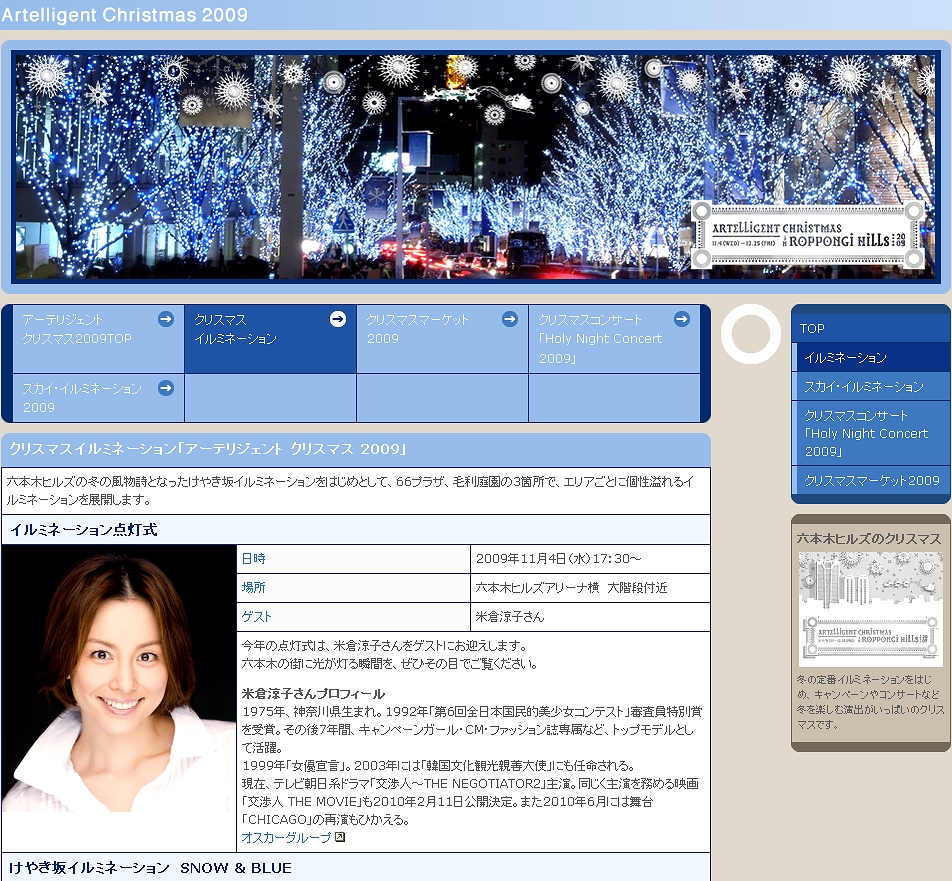Select TOP in the right sidebar menu
The height and width of the screenshot is (881, 952).
pos(812,328)
